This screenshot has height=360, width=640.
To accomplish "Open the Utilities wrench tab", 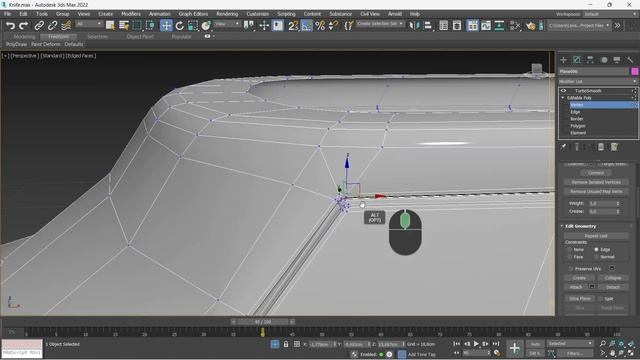I will tap(630, 60).
